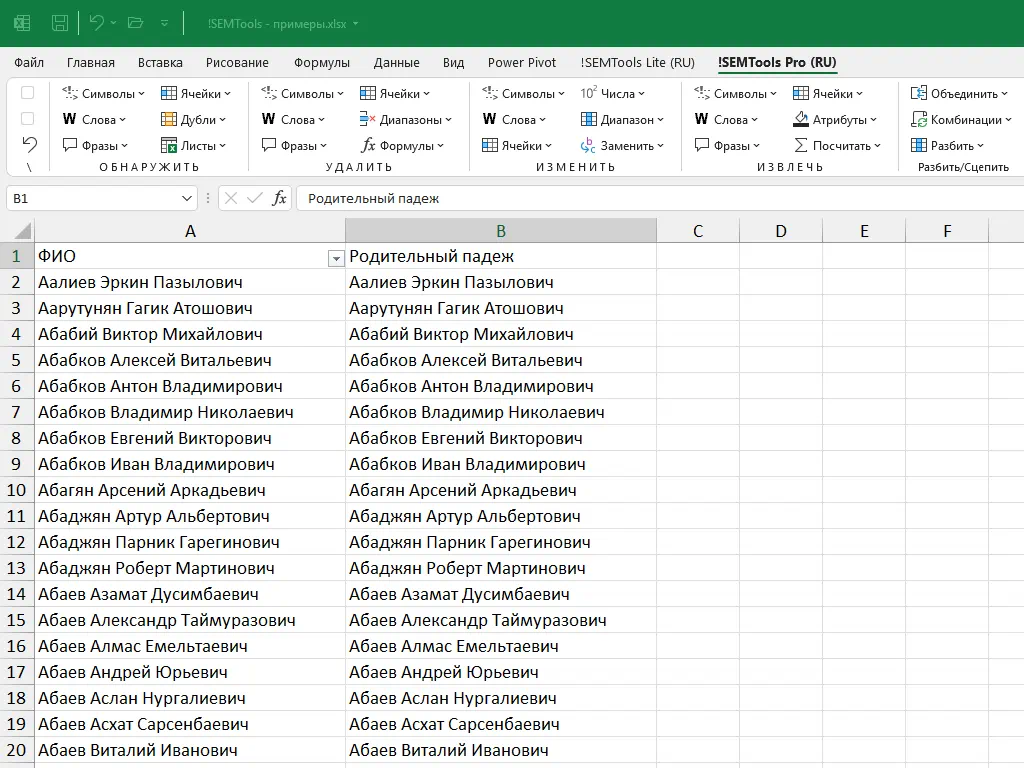Viewport: 1024px width, 768px height.
Task: Open Символы in the УДАЛИТЬ group
Action: coord(302,93)
